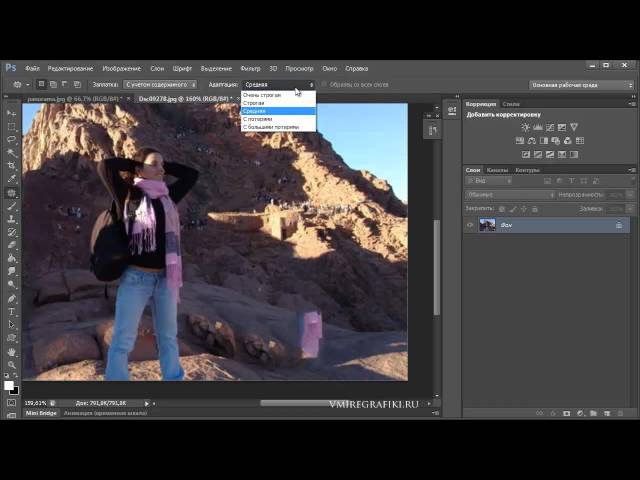Click background black color swatch
Viewport: 640px width, 480px height.
(16, 391)
